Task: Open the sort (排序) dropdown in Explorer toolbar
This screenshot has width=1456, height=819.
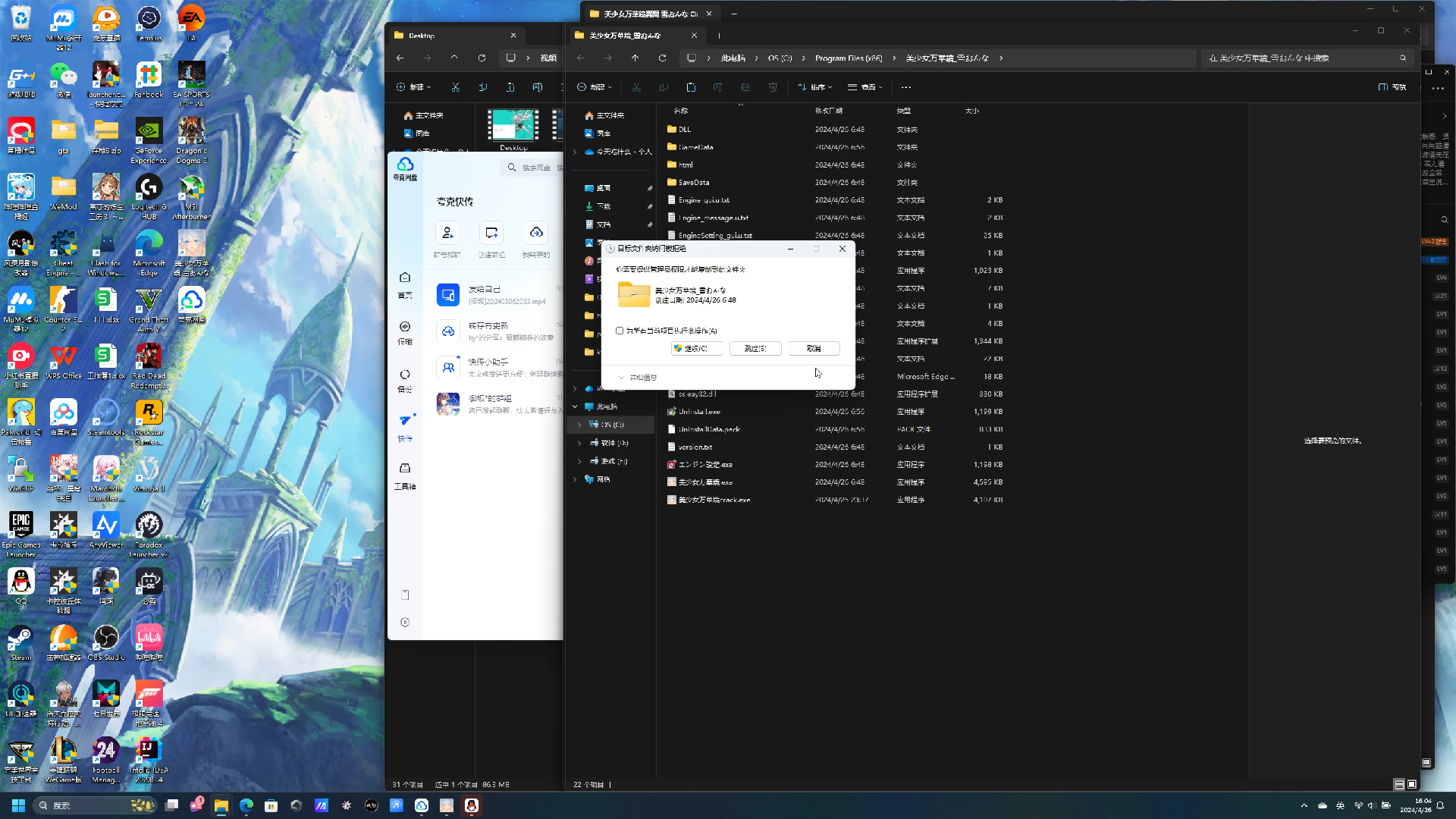Action: point(815,87)
